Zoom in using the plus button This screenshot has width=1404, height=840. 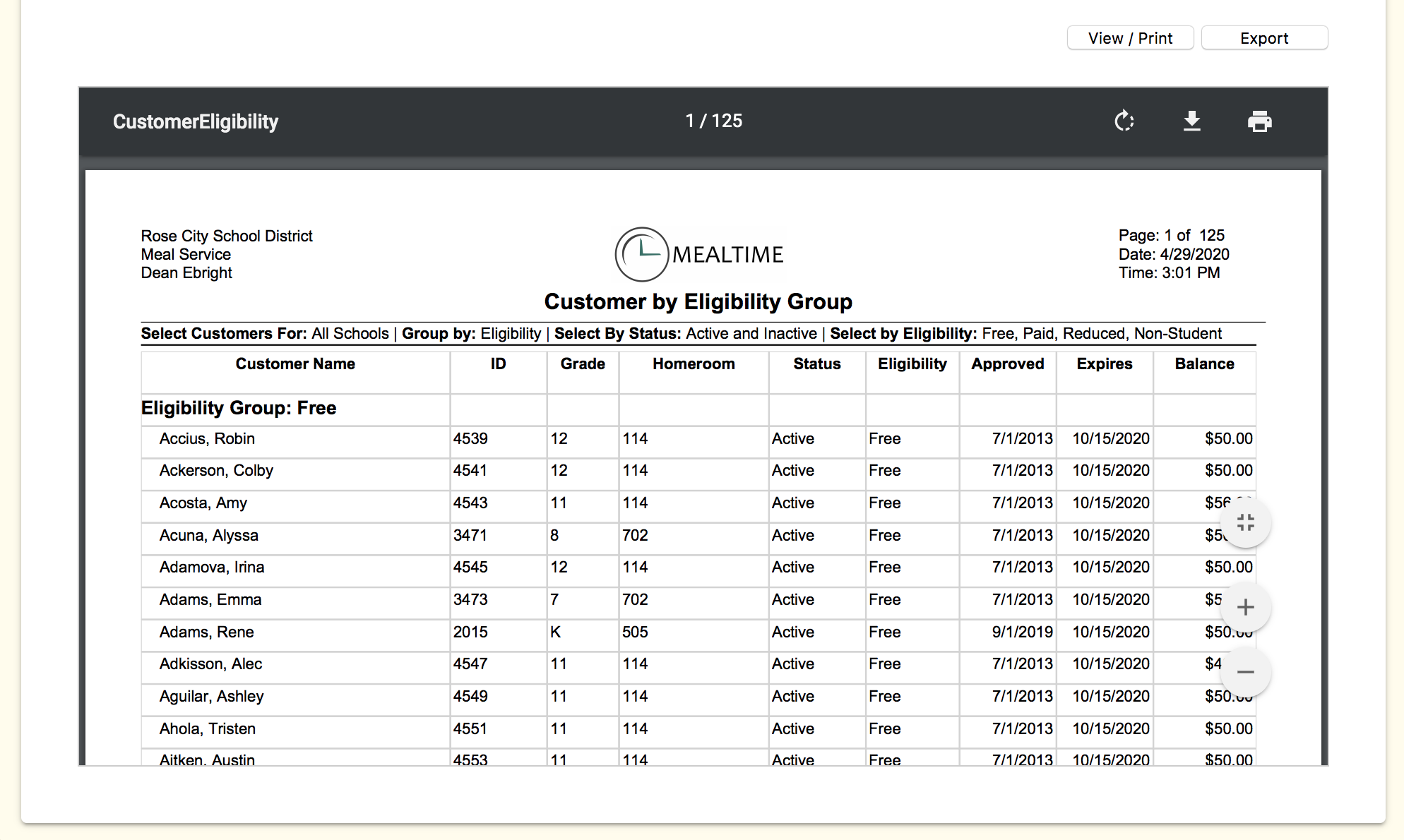pyautogui.click(x=1245, y=607)
